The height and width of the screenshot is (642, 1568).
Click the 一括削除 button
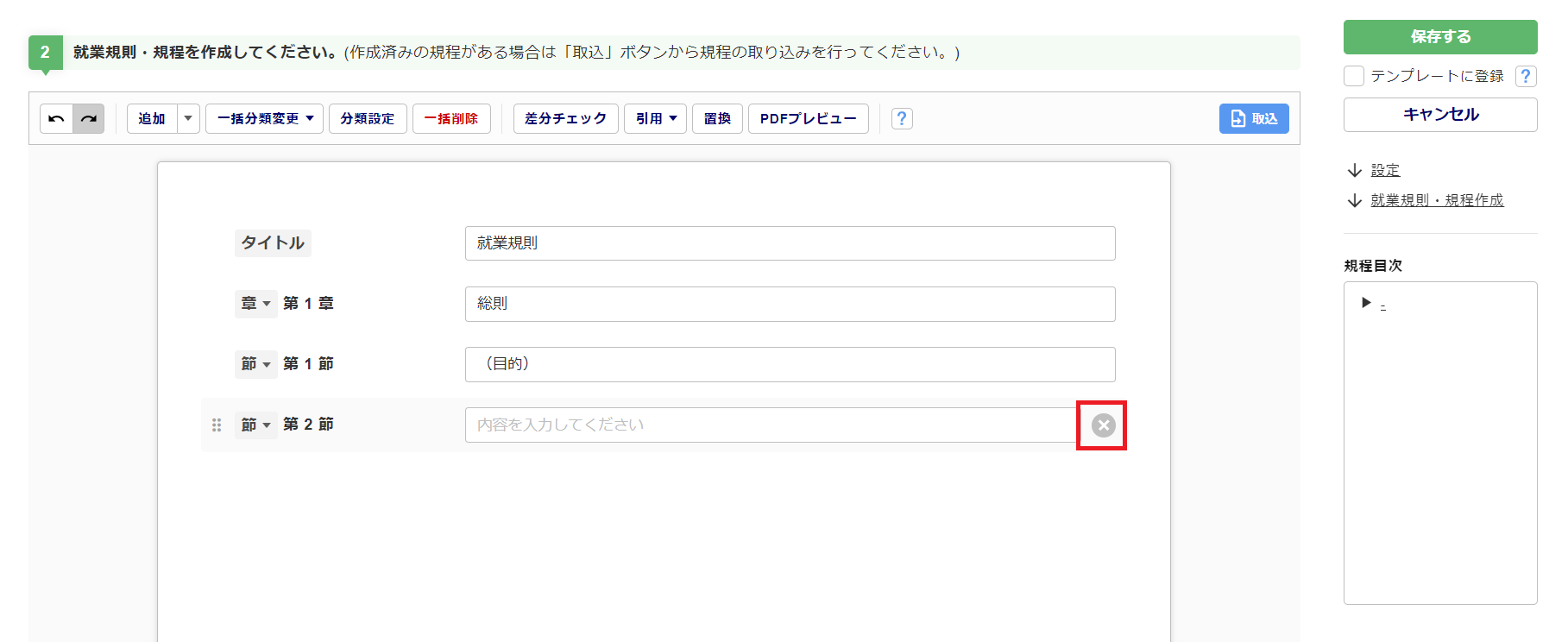pyautogui.click(x=451, y=119)
